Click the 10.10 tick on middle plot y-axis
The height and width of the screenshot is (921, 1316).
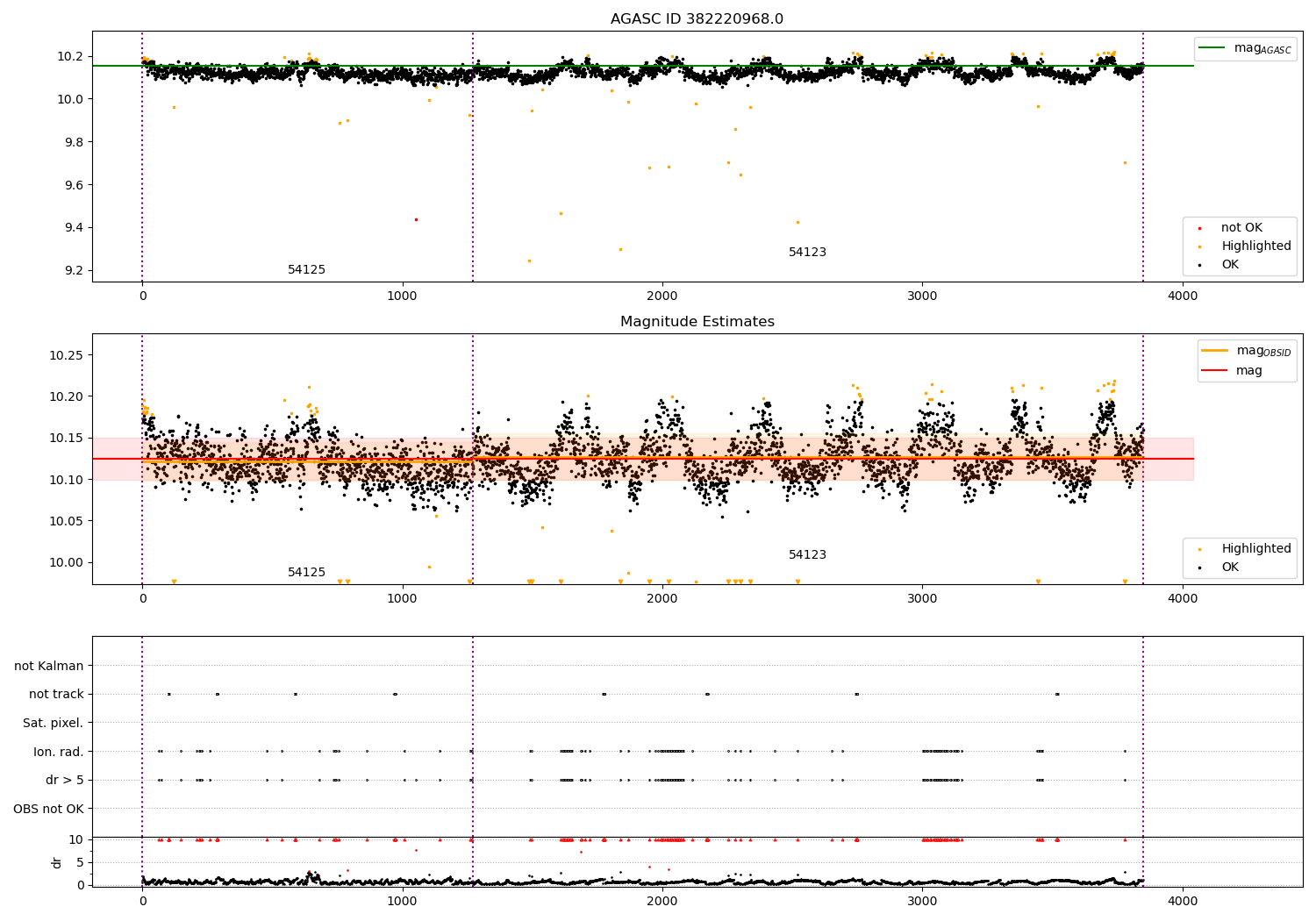[x=67, y=480]
